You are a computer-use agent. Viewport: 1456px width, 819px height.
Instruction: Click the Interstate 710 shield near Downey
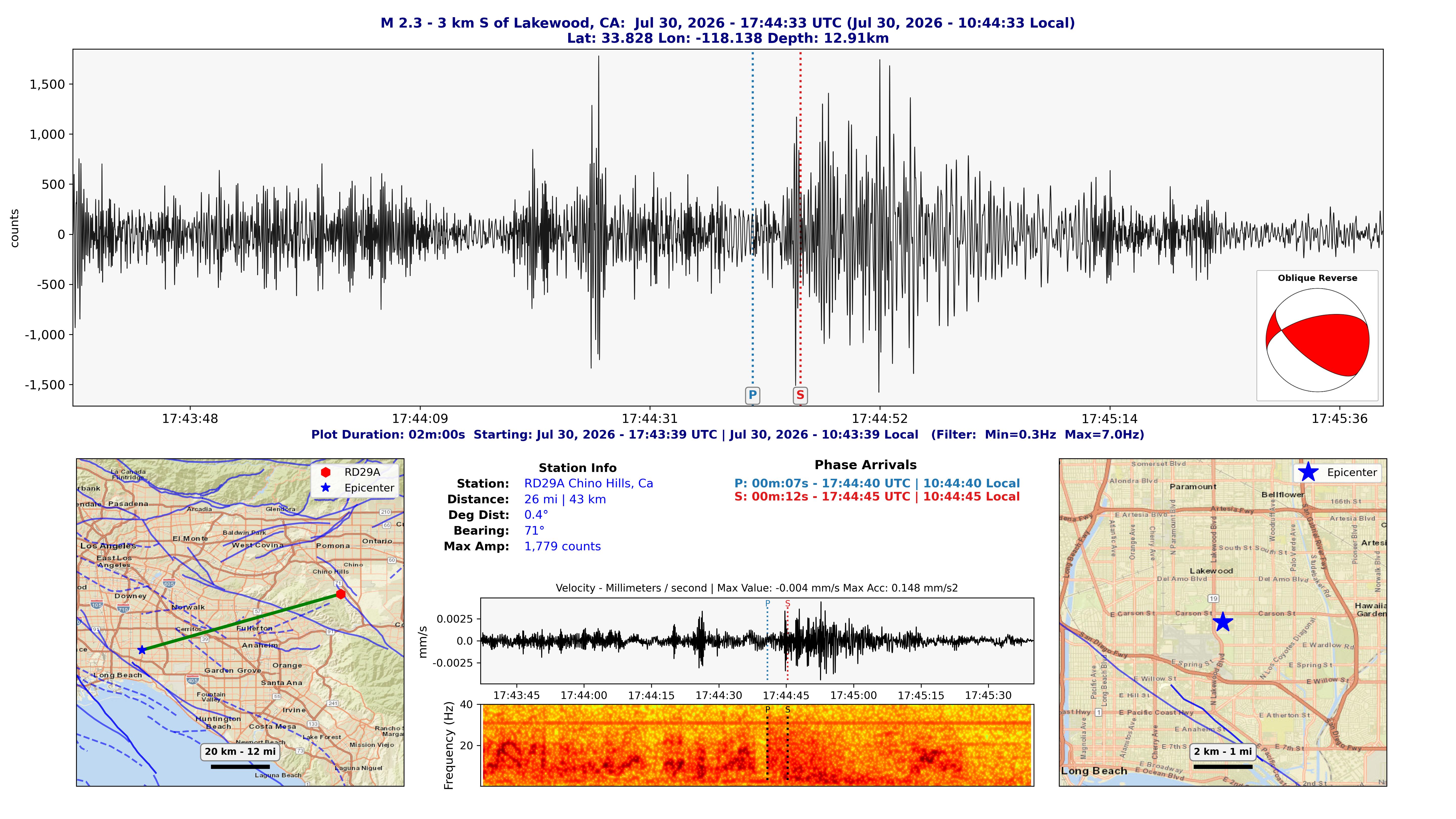(x=123, y=609)
